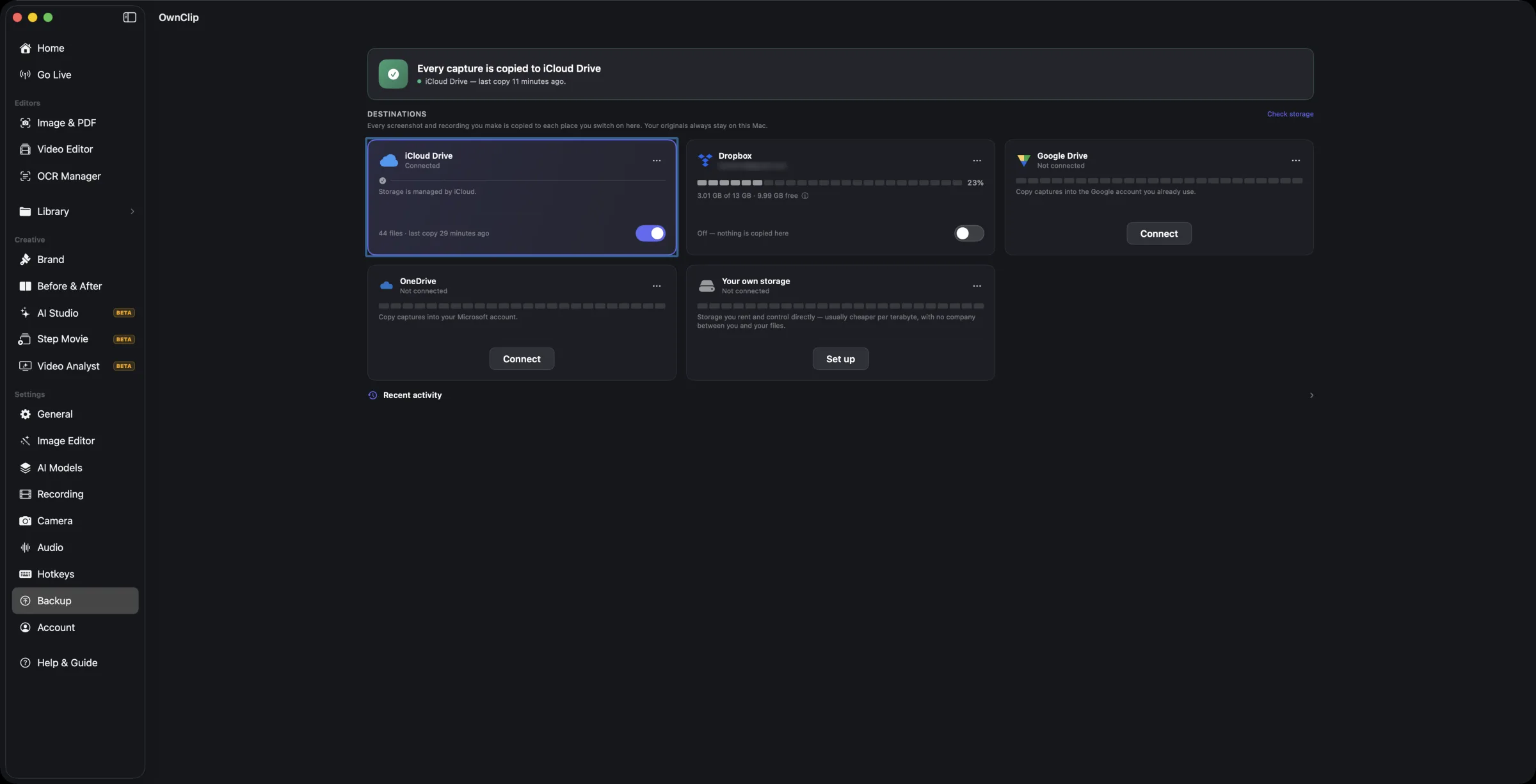This screenshot has height=784, width=1536.
Task: Toggle the sidebar panel icon
Action: pyautogui.click(x=129, y=17)
